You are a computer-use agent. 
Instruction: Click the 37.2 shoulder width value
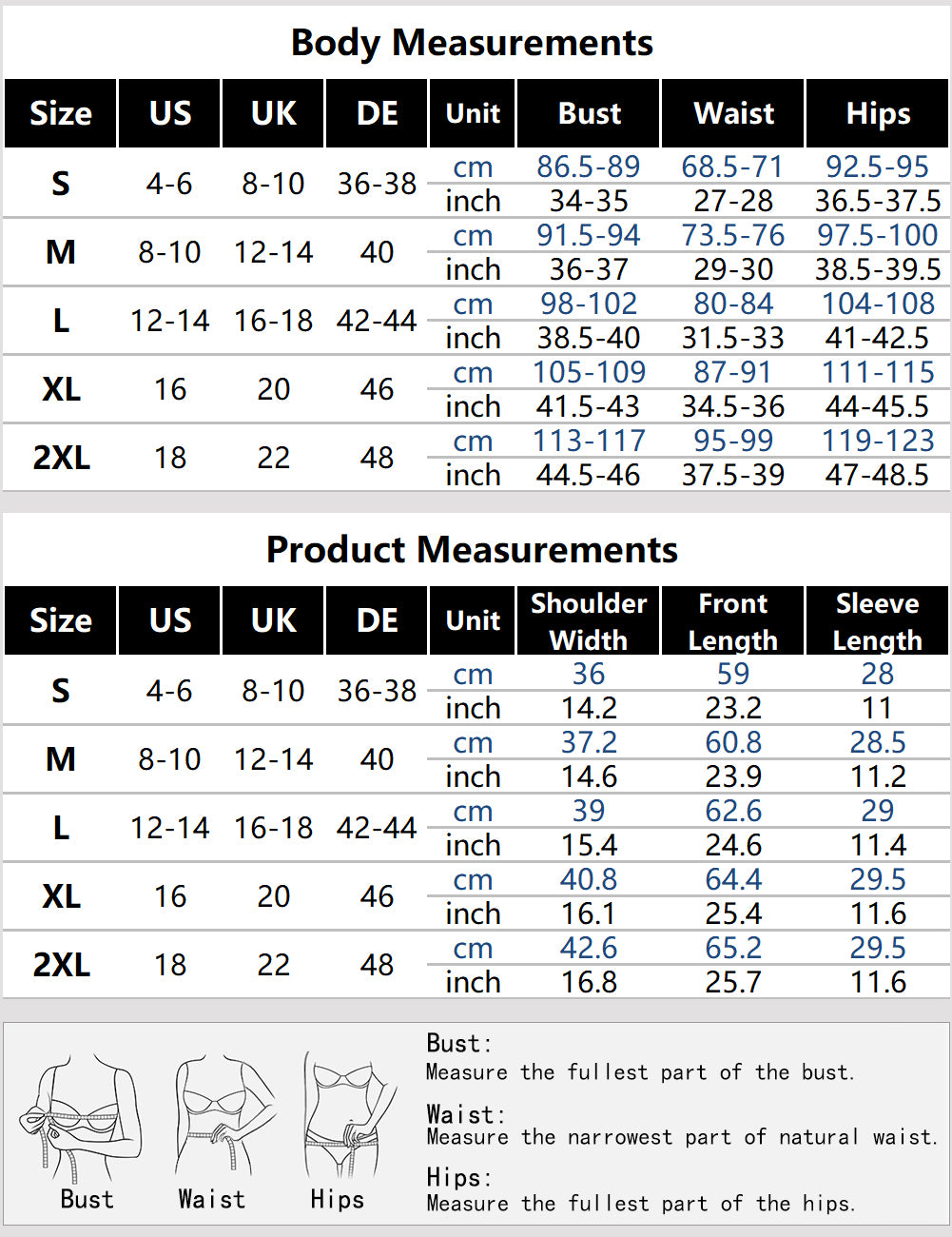pyautogui.click(x=589, y=742)
